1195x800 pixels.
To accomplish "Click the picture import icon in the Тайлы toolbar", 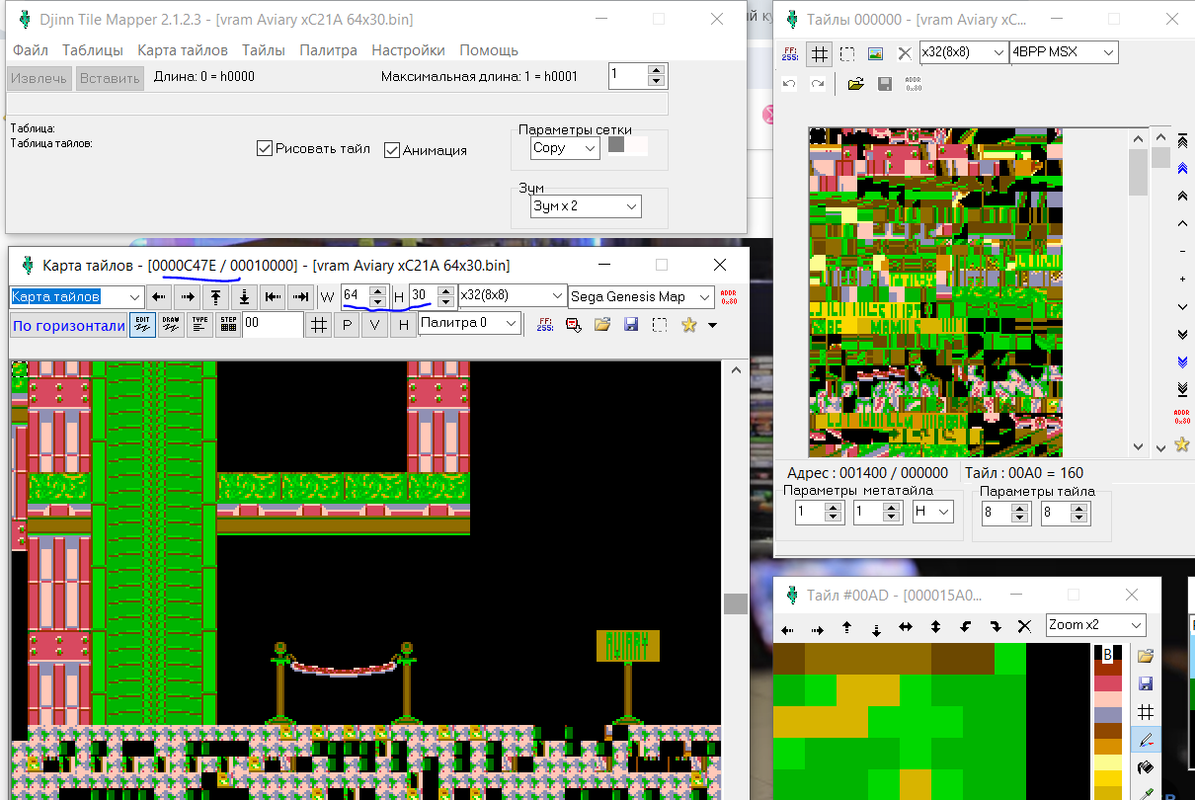I will click(x=875, y=53).
